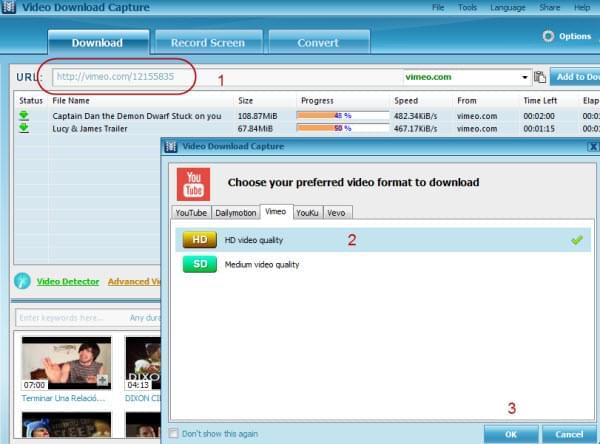600x444 pixels.
Task: Select the Dailymotion tab in the dialog
Action: click(x=235, y=213)
